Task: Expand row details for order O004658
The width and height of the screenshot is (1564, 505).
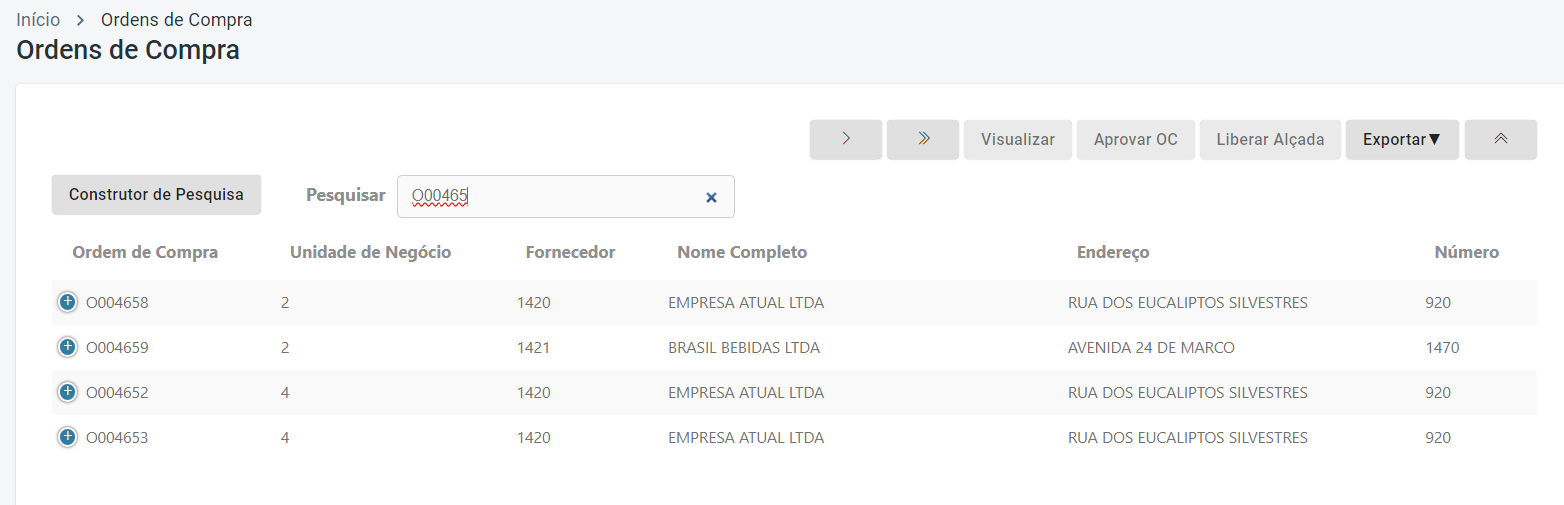Action: coord(67,302)
